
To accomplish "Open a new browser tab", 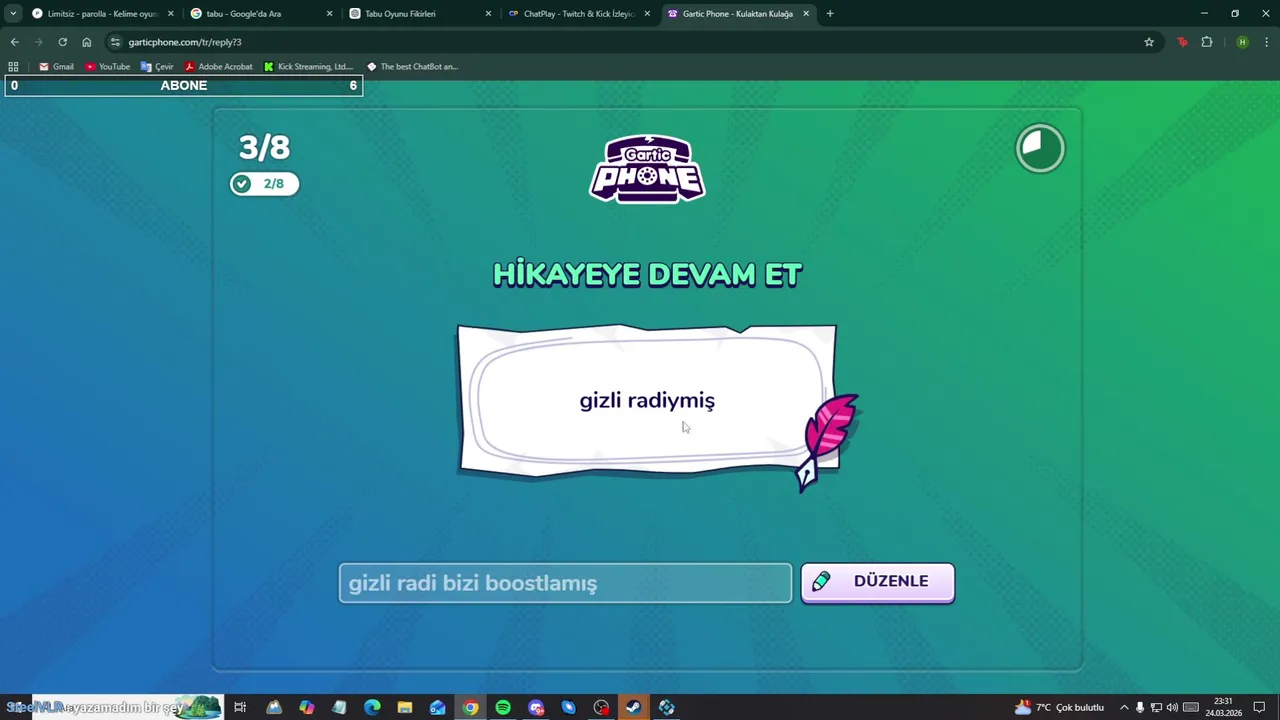I will [x=830, y=14].
